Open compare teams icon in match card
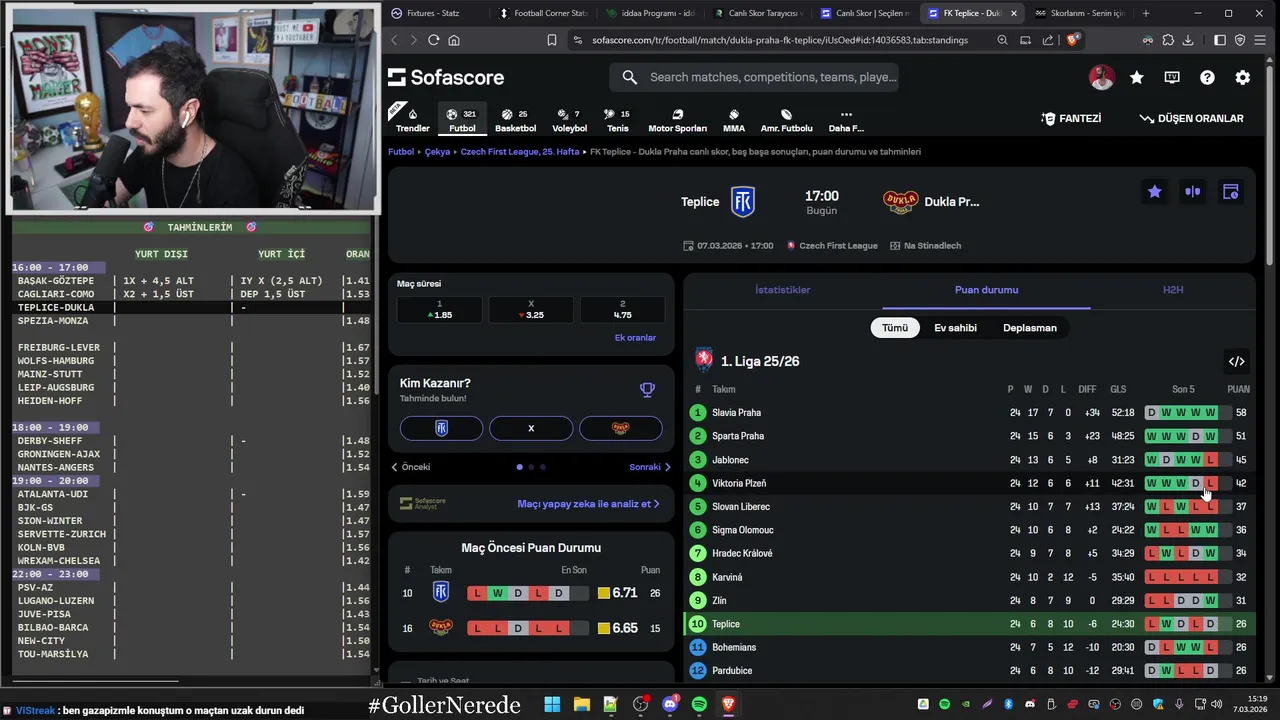Viewport: 1280px width, 720px height. (1193, 192)
